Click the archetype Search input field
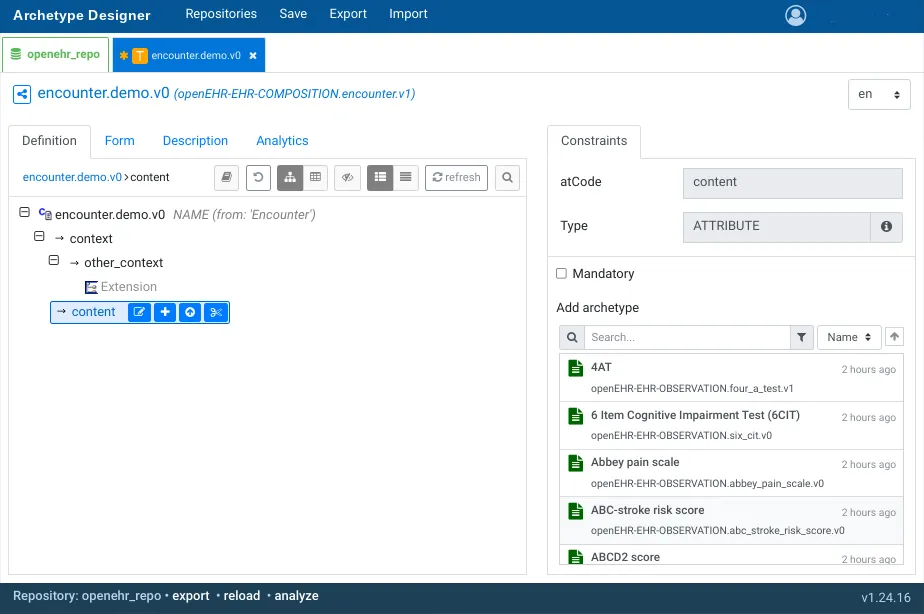This screenshot has height=614, width=924. click(686, 338)
